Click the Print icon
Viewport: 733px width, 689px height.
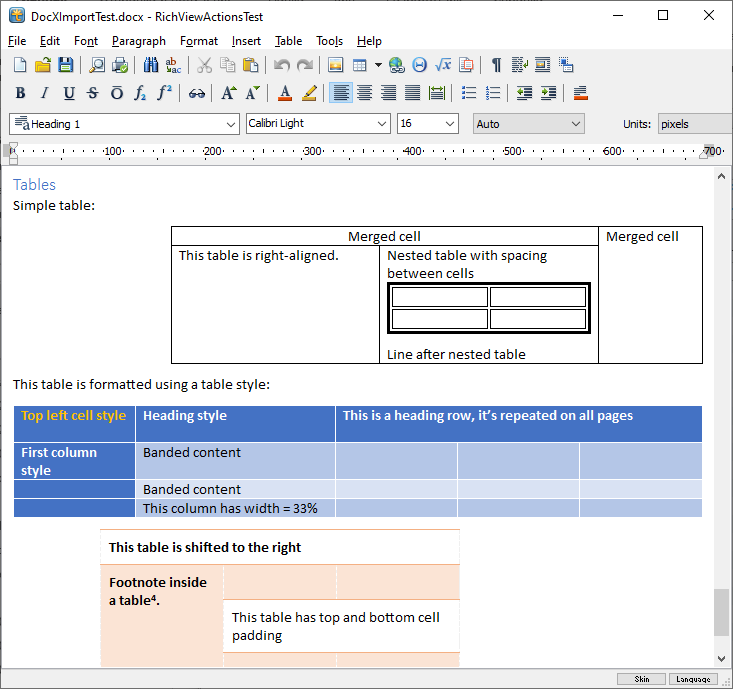tap(120, 65)
